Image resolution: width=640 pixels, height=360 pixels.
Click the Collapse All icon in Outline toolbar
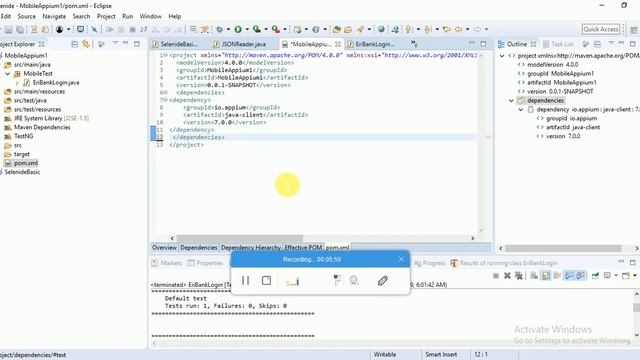tap(598, 44)
